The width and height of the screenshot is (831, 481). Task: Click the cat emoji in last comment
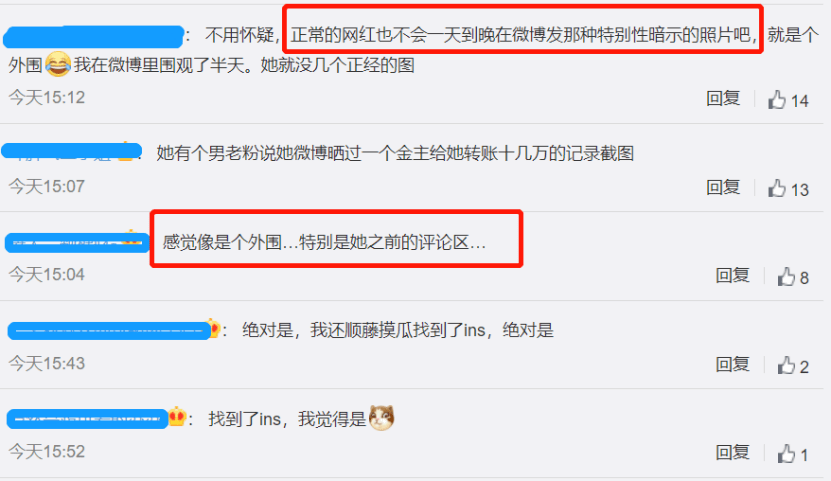(382, 418)
